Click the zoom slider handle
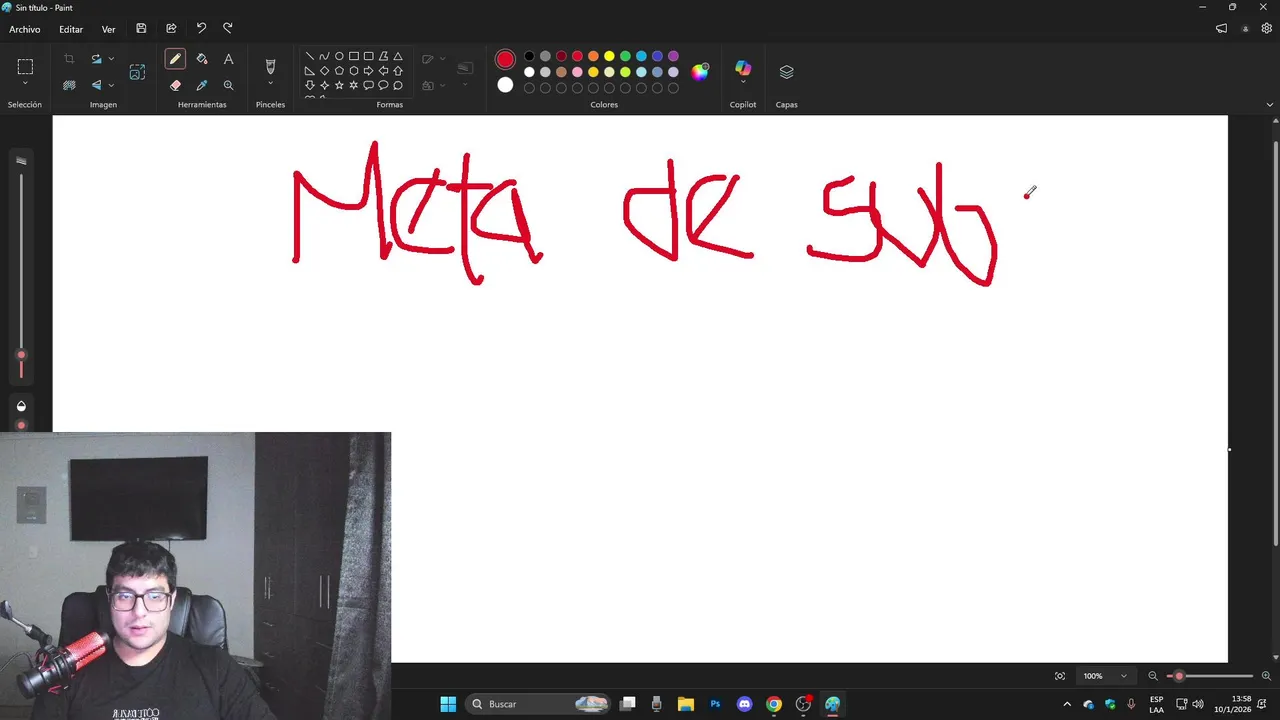Screen dimensions: 1280x720 point(1179,676)
